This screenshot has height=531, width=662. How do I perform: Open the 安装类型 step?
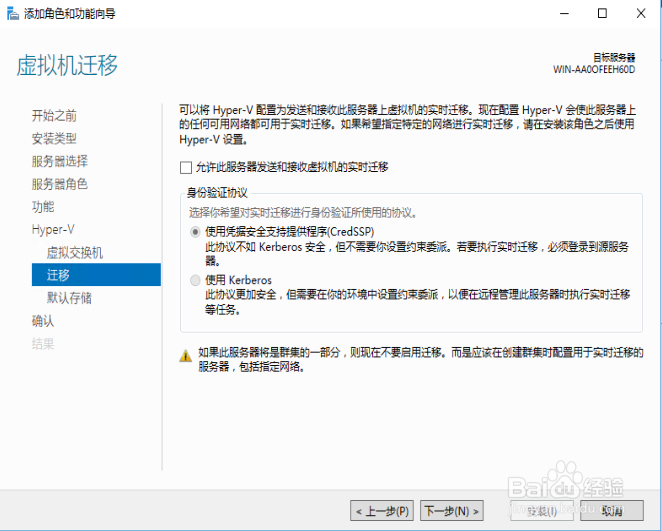(x=54, y=138)
